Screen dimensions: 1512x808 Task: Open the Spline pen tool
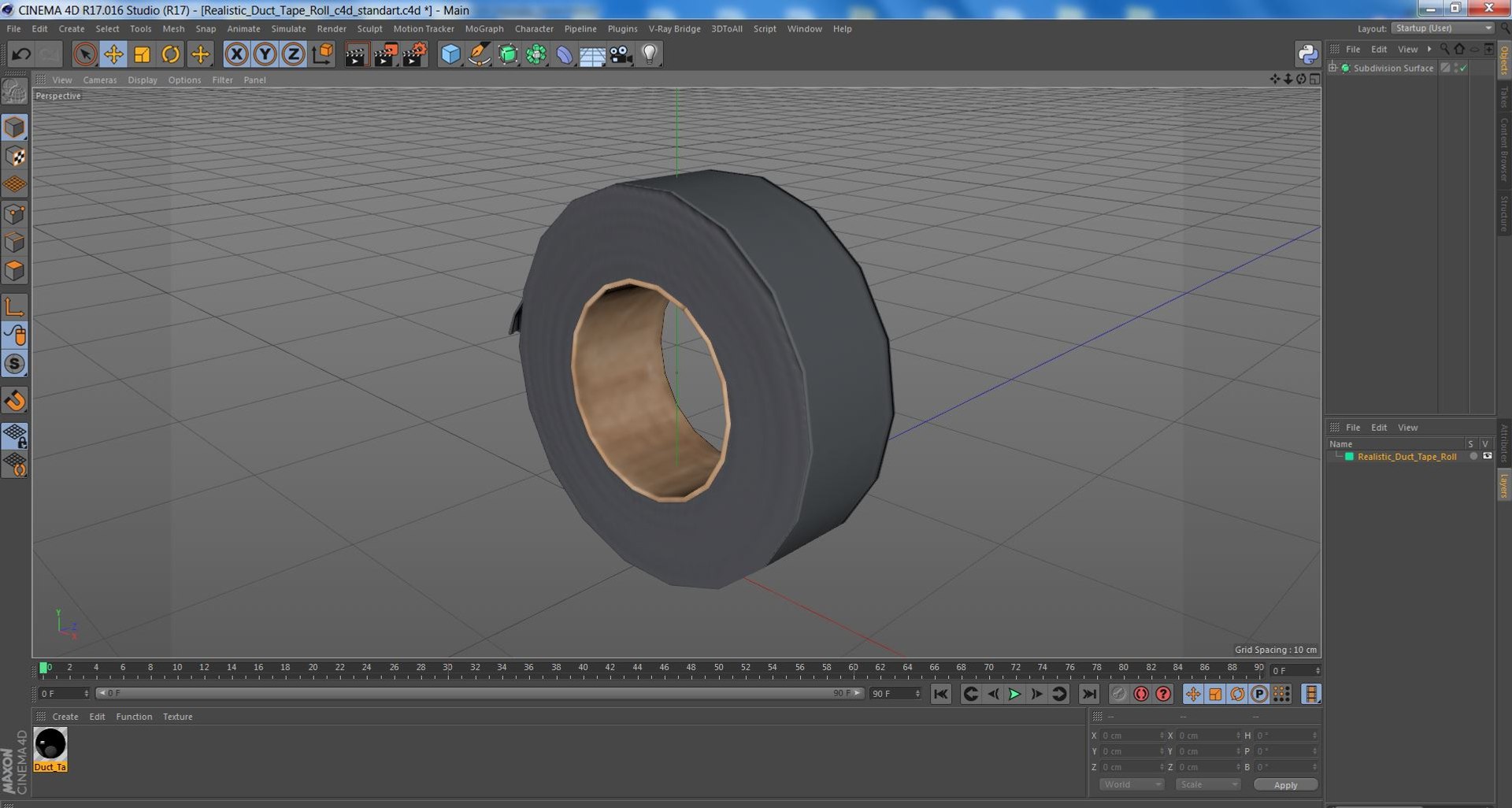tap(479, 54)
